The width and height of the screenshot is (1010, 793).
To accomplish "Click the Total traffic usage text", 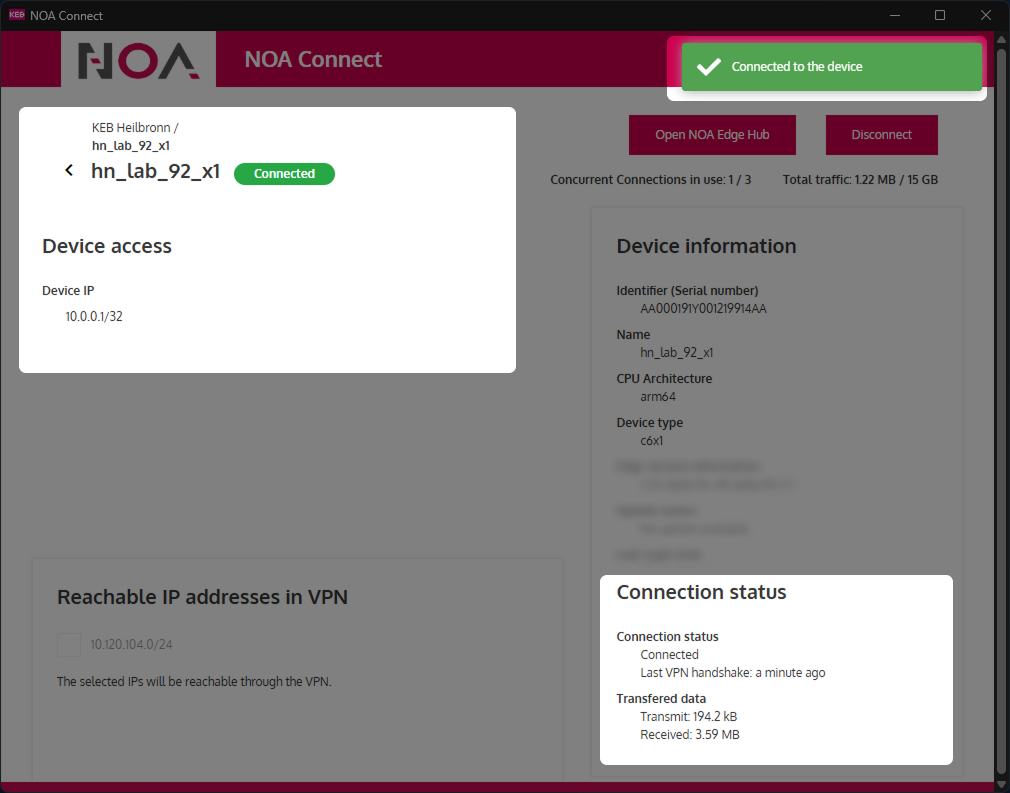I will [860, 181].
